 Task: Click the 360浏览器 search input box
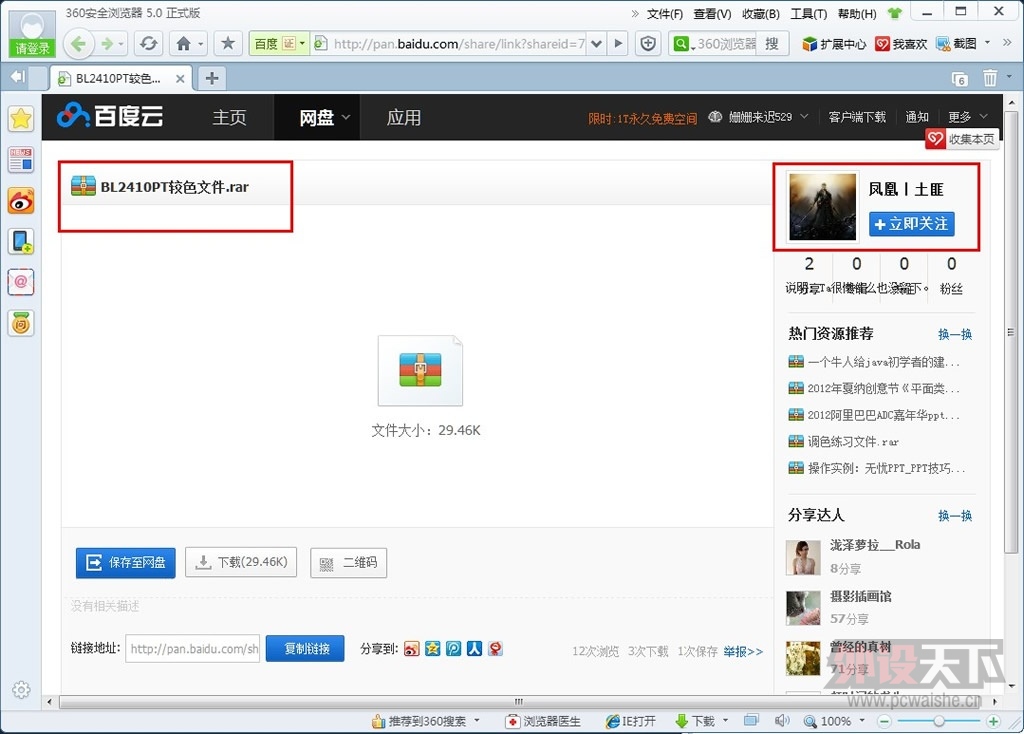pos(724,44)
